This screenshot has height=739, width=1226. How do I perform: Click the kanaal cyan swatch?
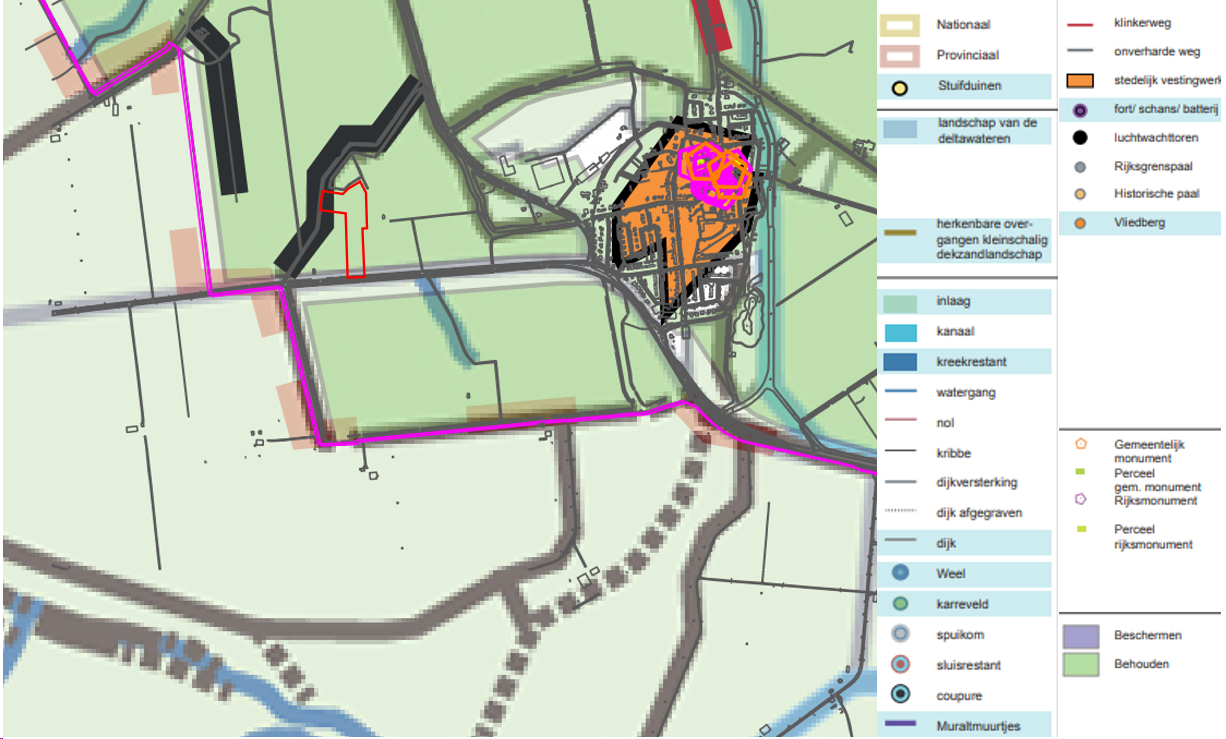coord(900,331)
